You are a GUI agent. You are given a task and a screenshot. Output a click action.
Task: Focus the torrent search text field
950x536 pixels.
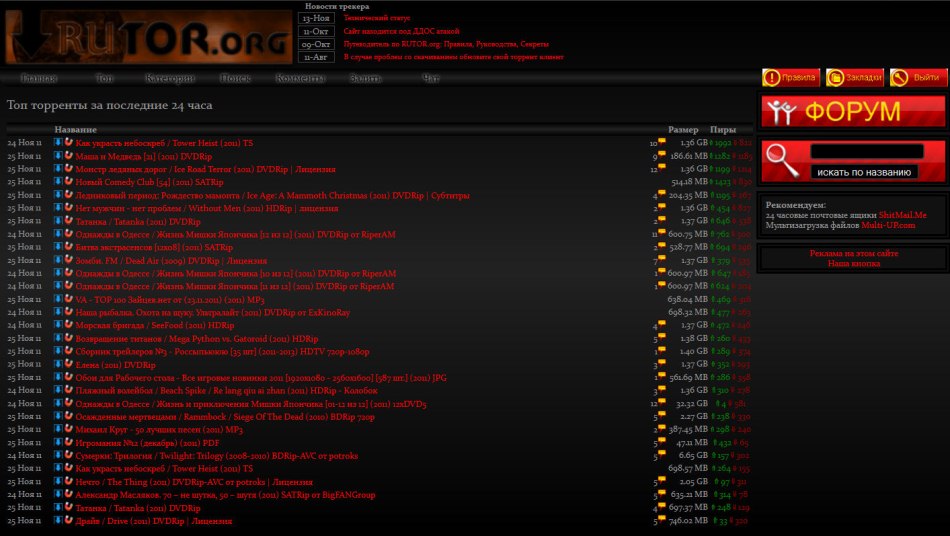click(x=867, y=151)
